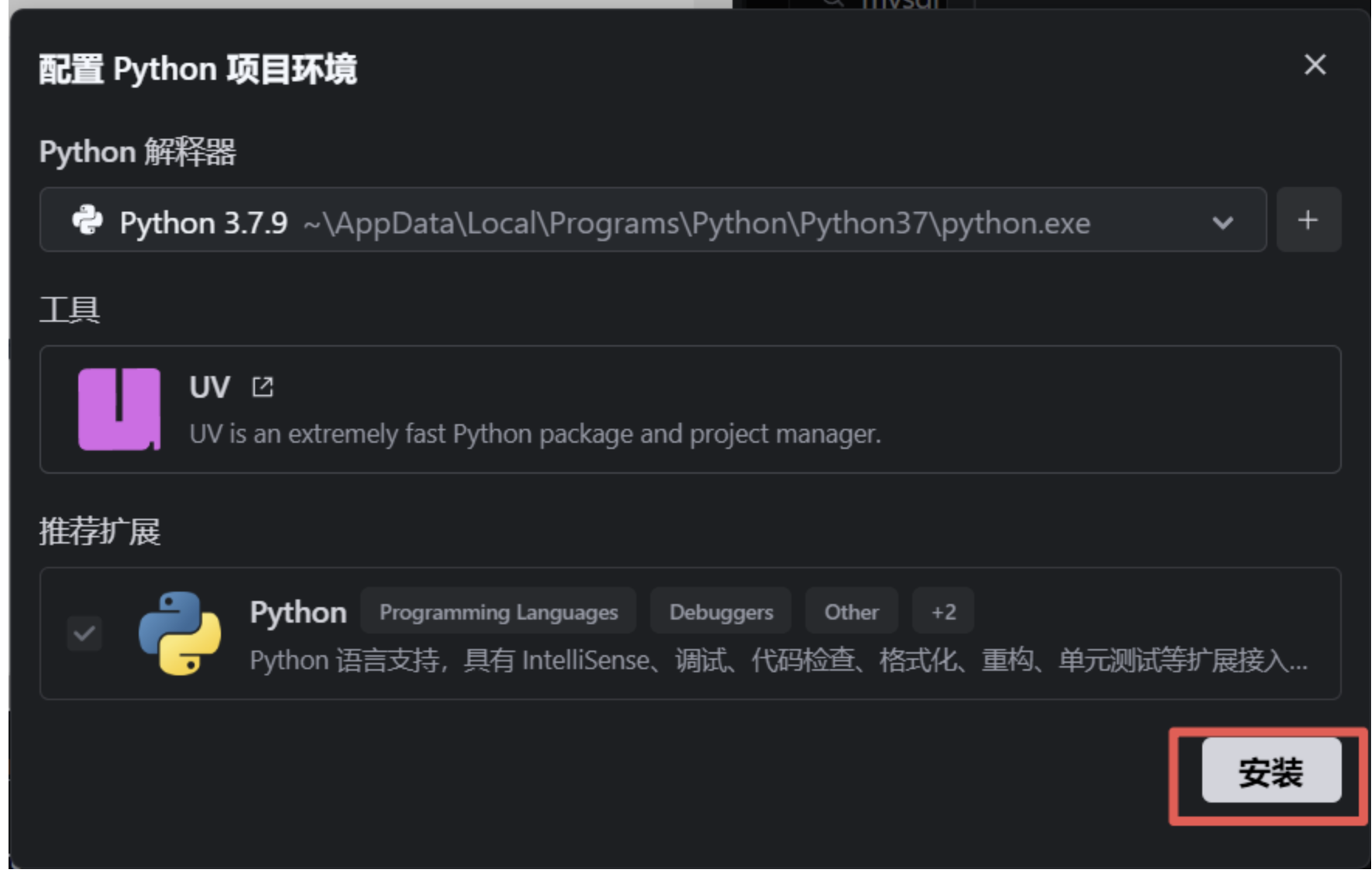The width and height of the screenshot is (1372, 870).
Task: Select the Programming Languages tag
Action: 498,613
